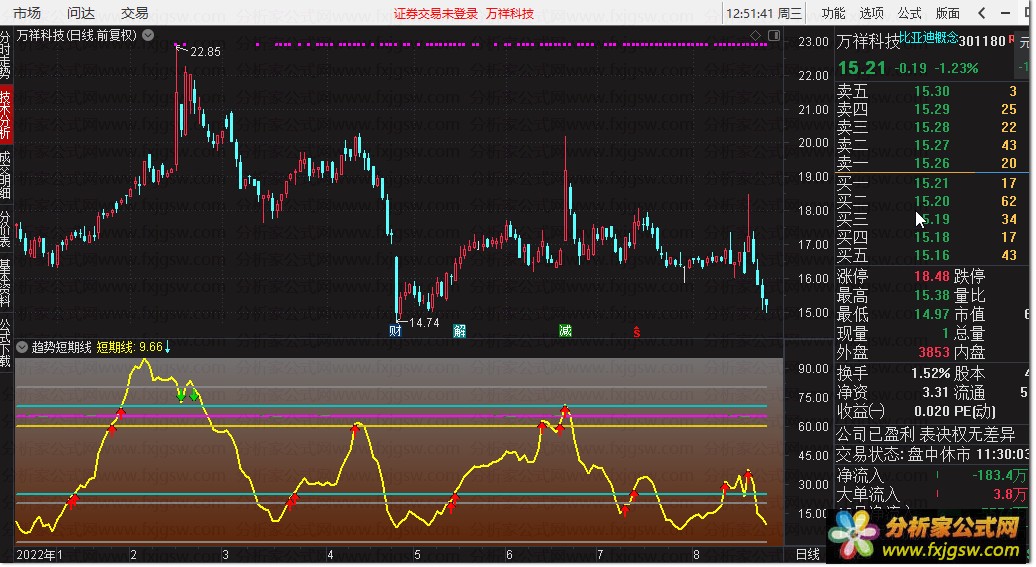This screenshot has width=1036, height=567.
Task: Select the 买一 15.21 order row
Action: pyautogui.click(x=927, y=183)
